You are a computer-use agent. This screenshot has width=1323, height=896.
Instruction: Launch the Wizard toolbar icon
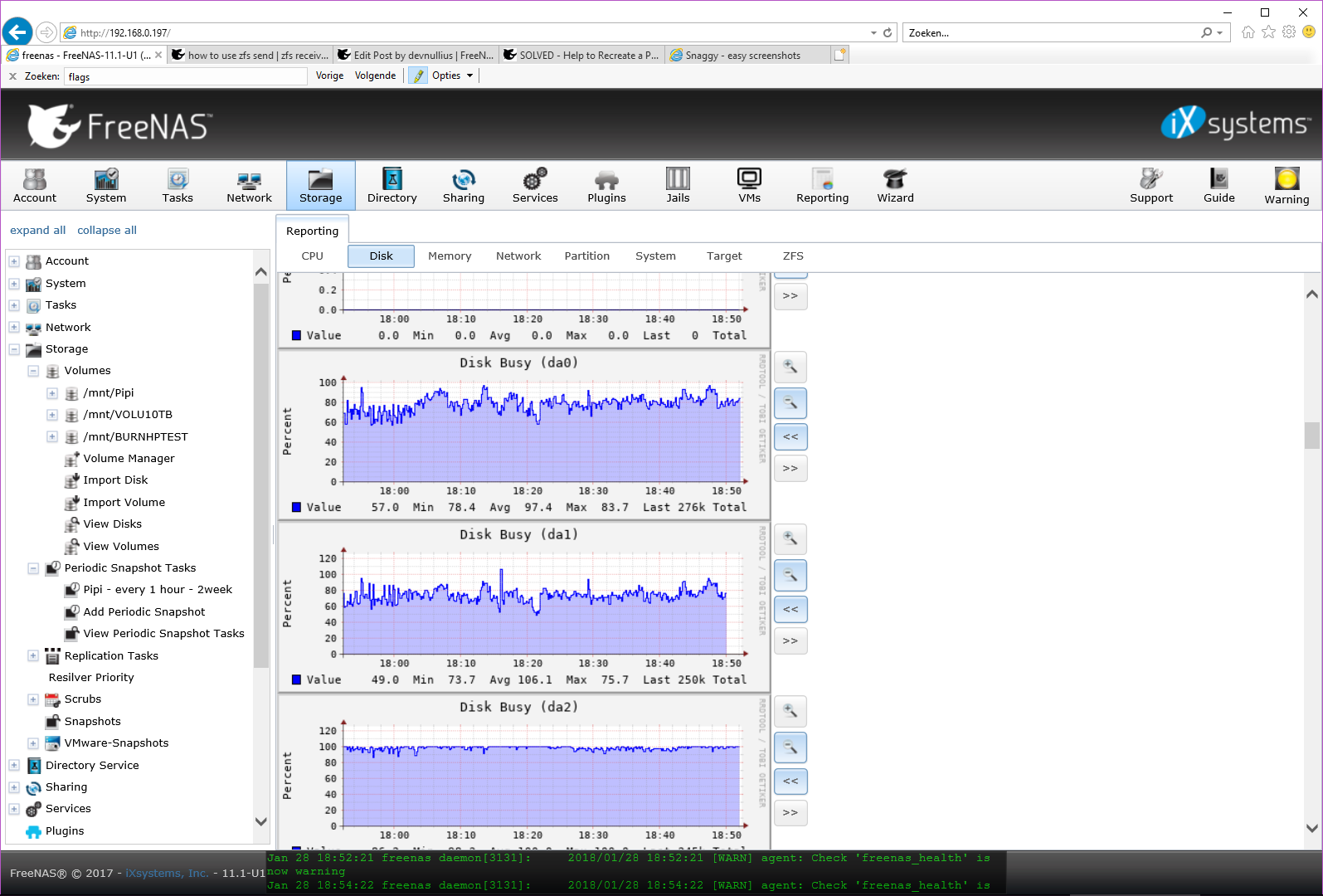[896, 185]
